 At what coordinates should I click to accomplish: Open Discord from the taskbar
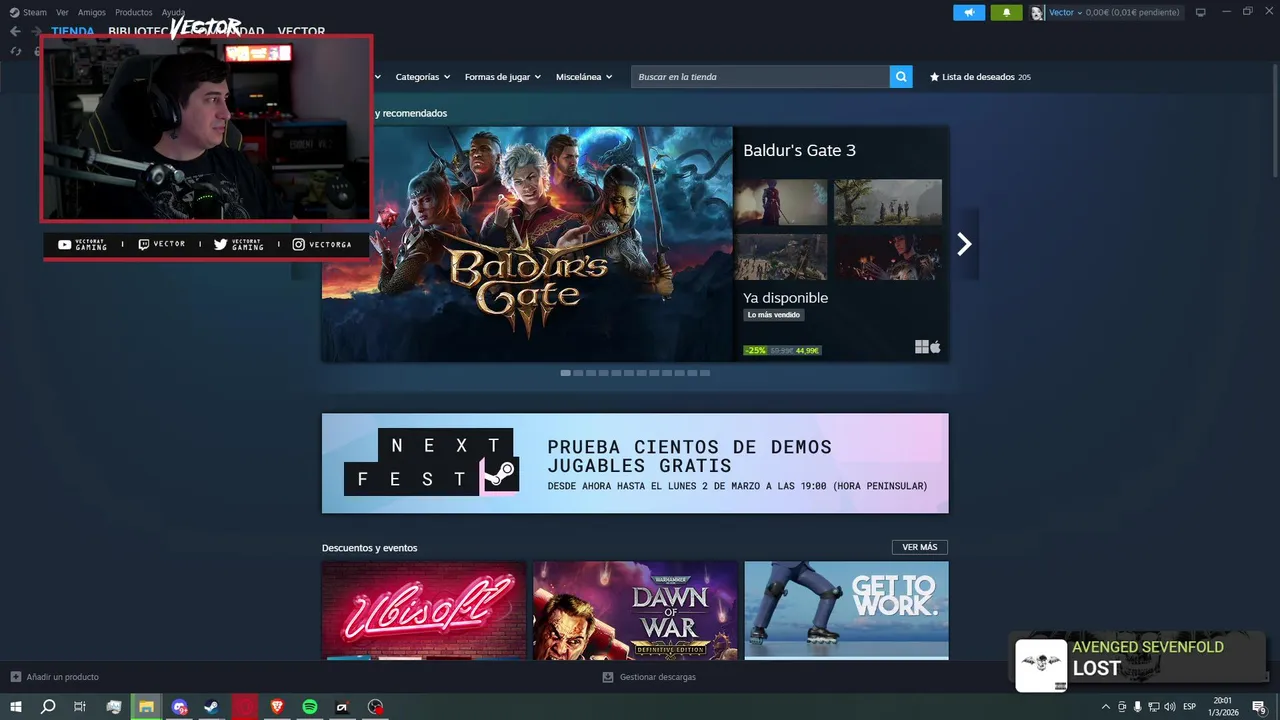pyautogui.click(x=179, y=707)
